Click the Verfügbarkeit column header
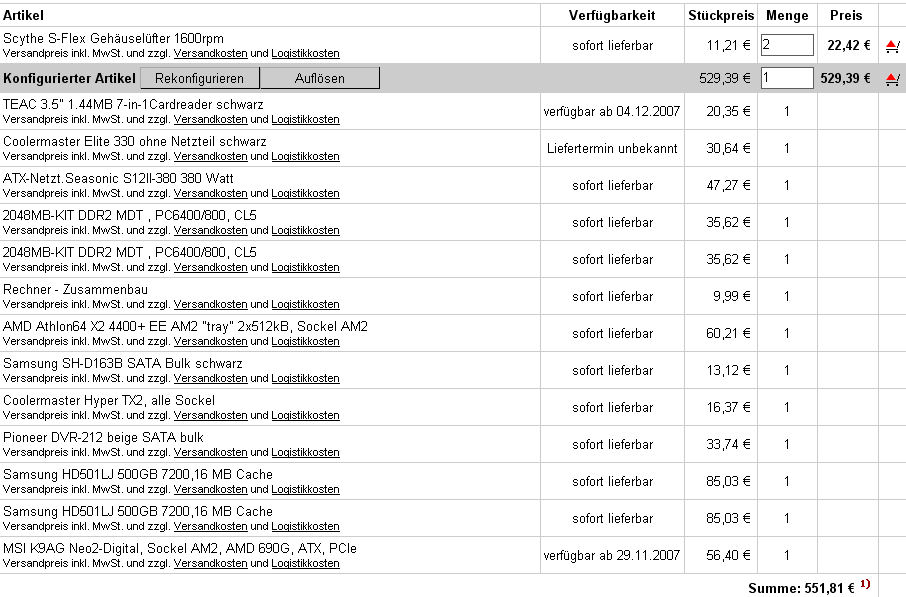906x597 pixels. (612, 16)
